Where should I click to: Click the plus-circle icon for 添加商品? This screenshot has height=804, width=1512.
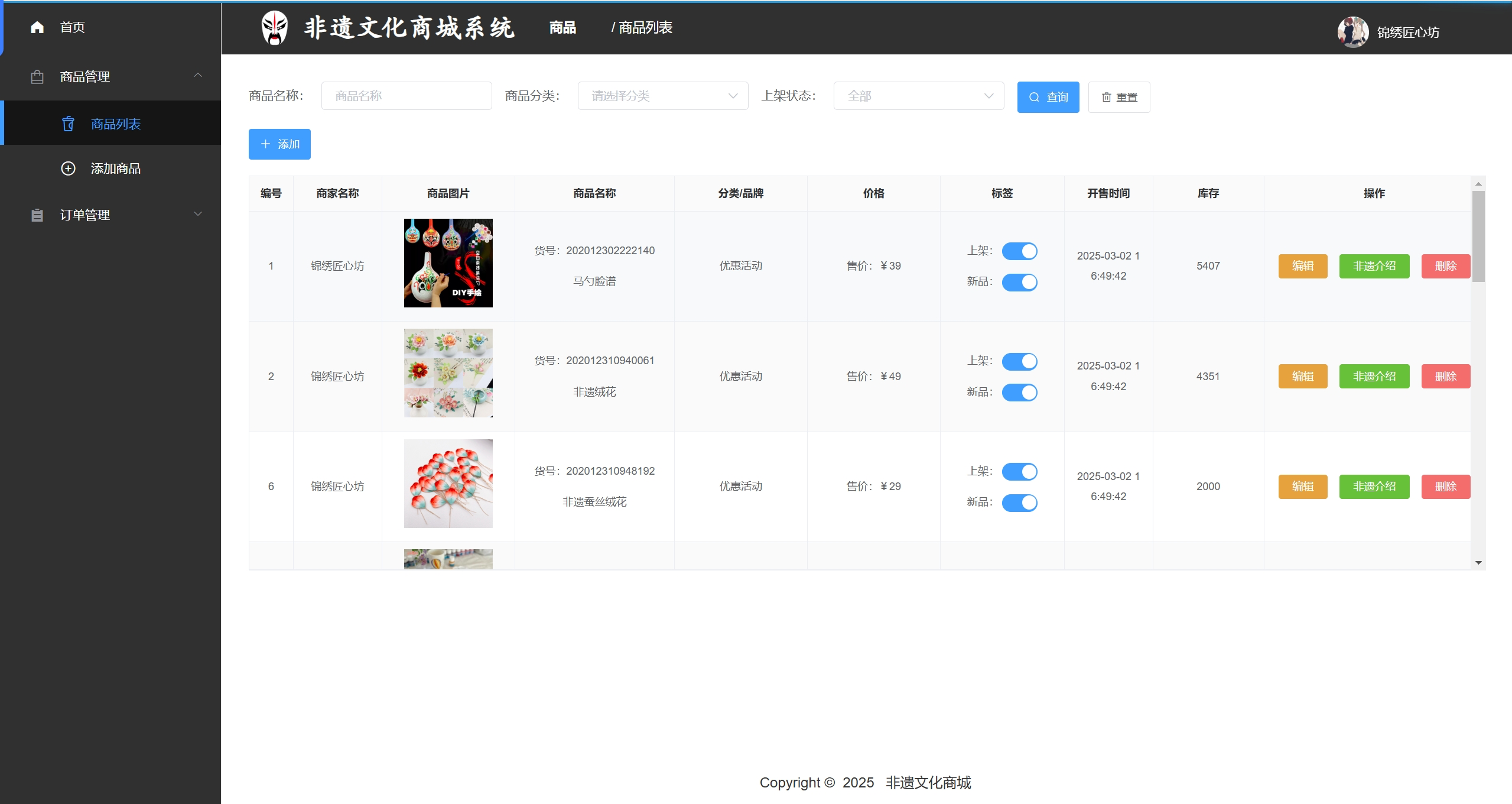point(69,168)
